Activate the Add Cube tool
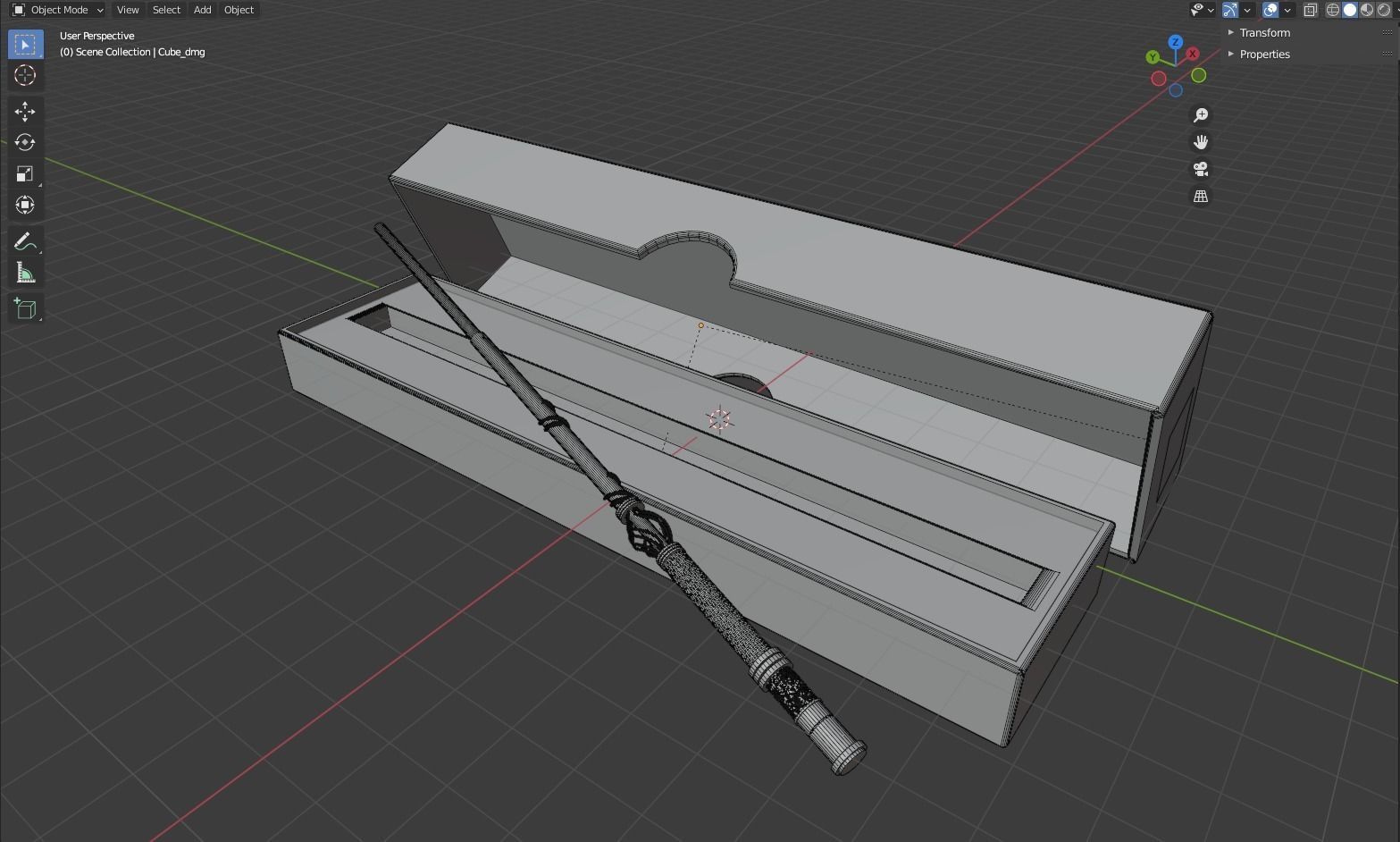The width and height of the screenshot is (1400, 842). click(x=25, y=308)
